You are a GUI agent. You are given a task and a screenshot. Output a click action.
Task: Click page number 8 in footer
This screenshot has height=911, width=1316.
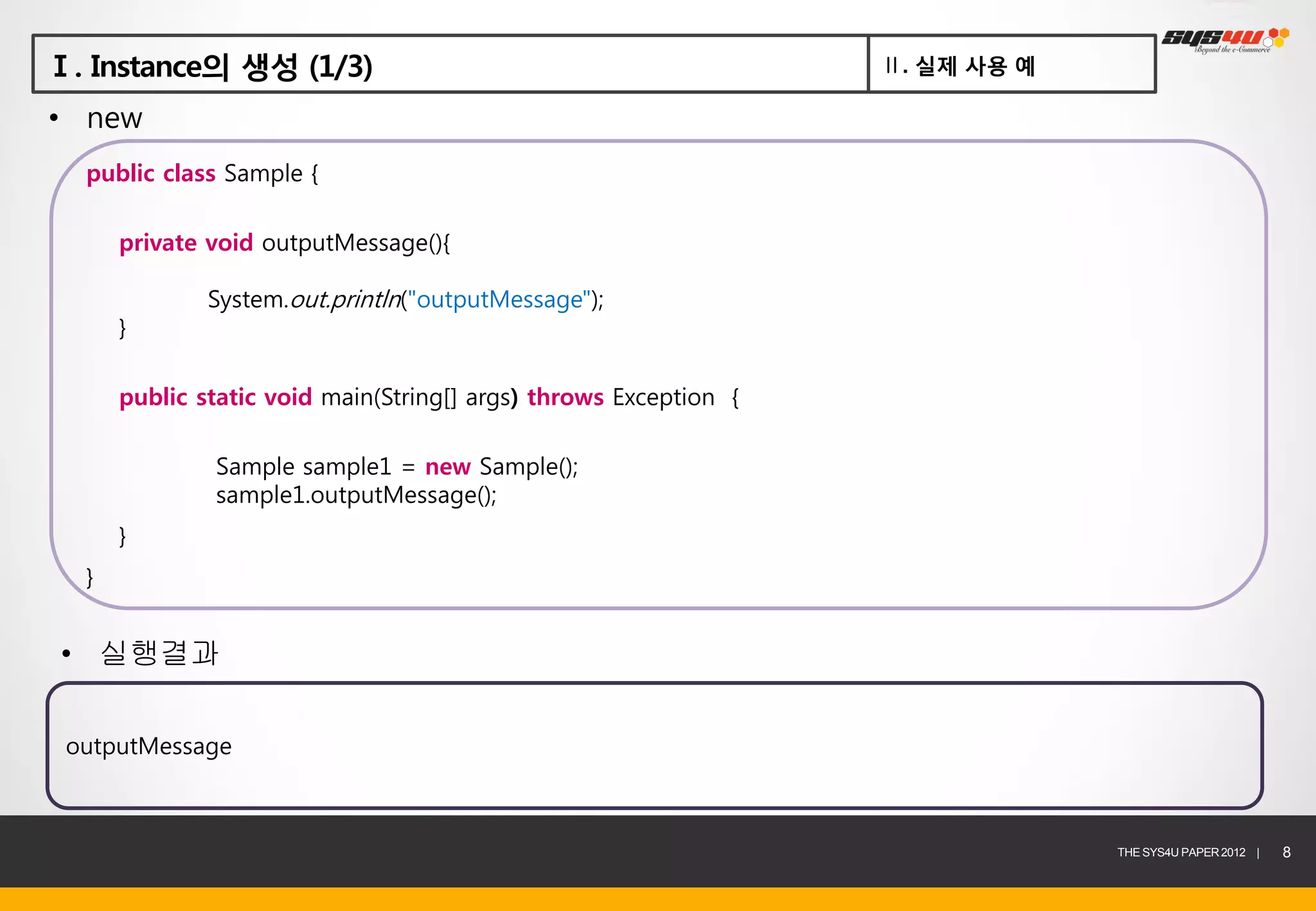[1286, 853]
